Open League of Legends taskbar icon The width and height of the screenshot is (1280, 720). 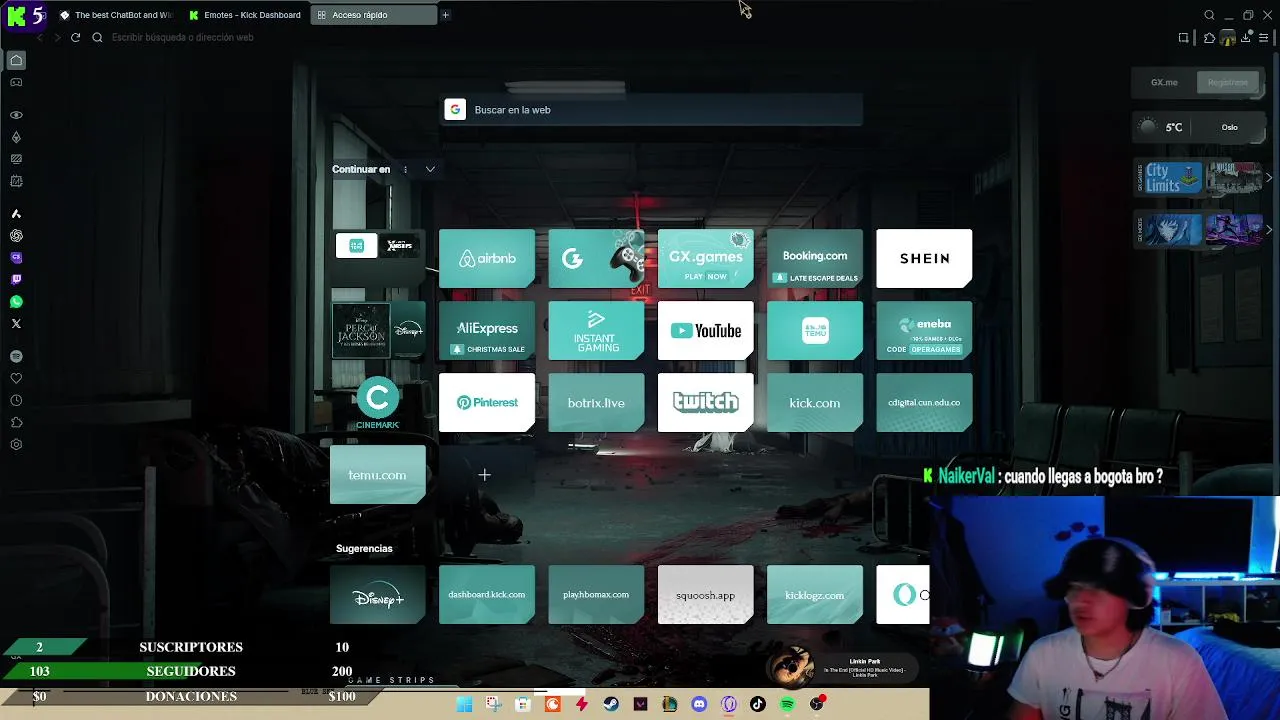[x=670, y=704]
